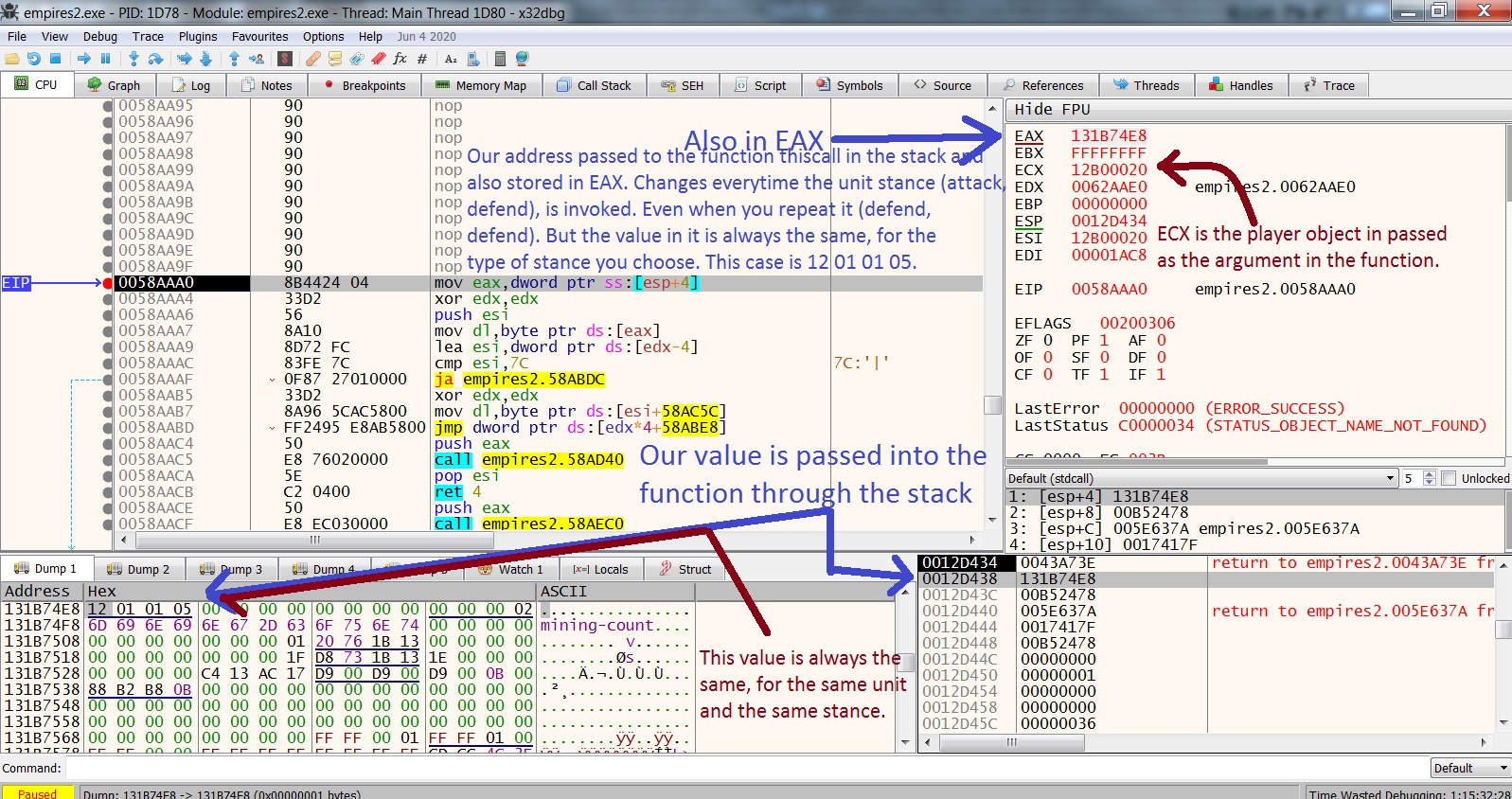The width and height of the screenshot is (1512, 799).
Task: Click the EAX register label
Action: click(x=1028, y=136)
